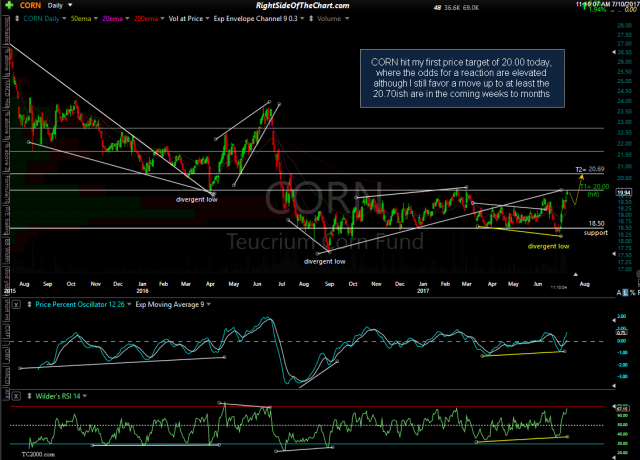Click the RSI axis top arrow marker
Image resolution: width=640 pixels, height=460 pixels.
[614, 407]
